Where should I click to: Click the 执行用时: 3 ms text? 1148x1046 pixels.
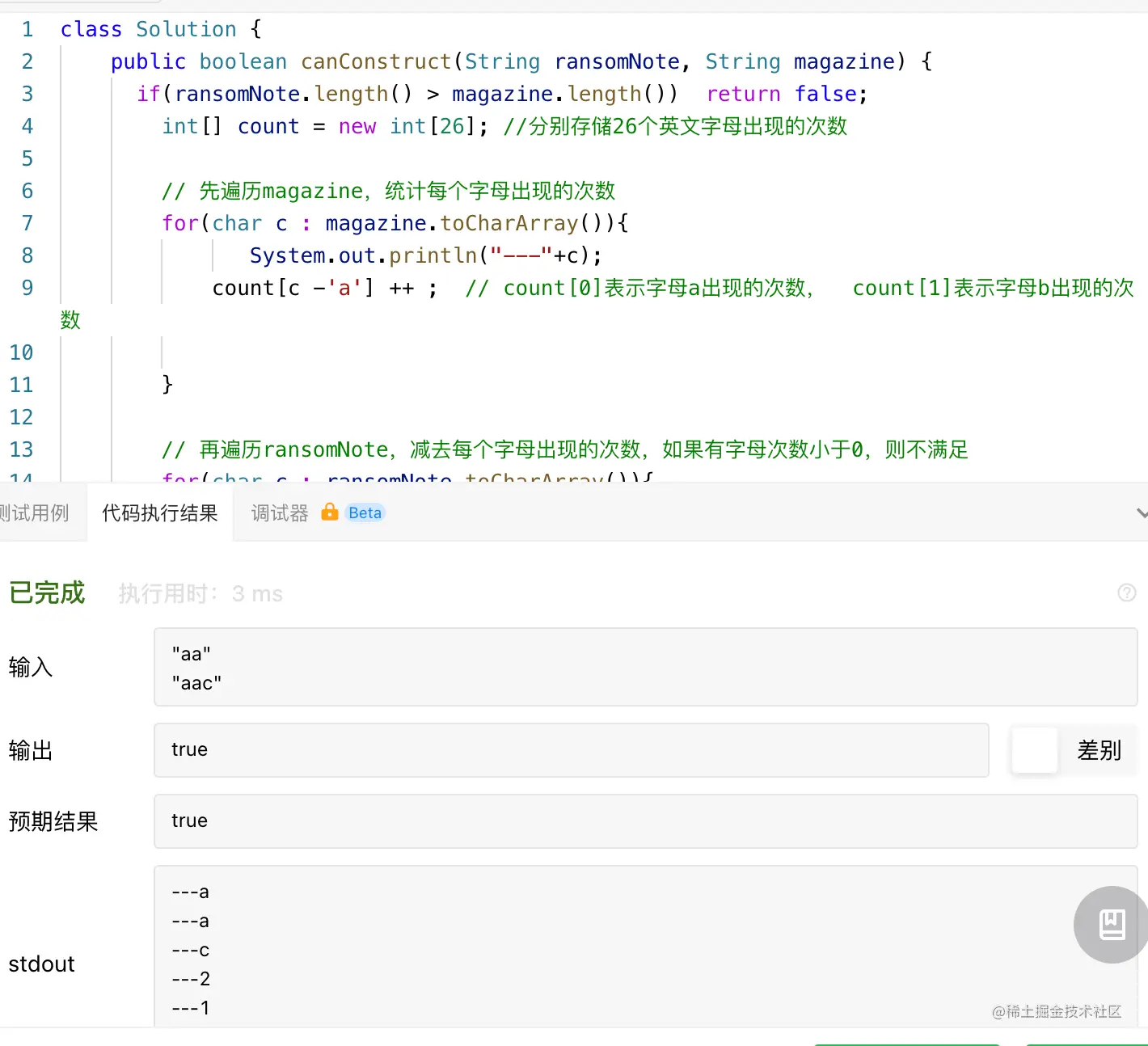[200, 594]
